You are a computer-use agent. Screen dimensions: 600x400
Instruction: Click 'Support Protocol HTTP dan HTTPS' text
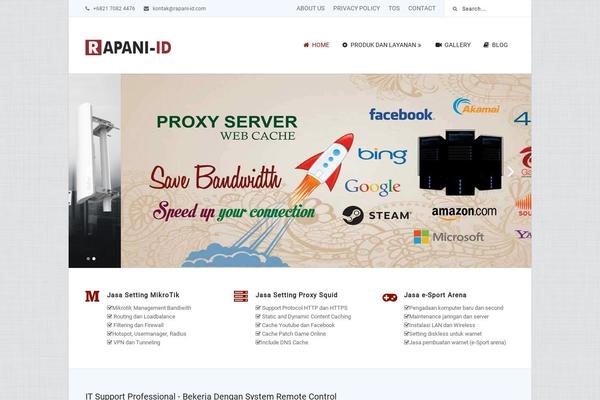[x=305, y=308]
